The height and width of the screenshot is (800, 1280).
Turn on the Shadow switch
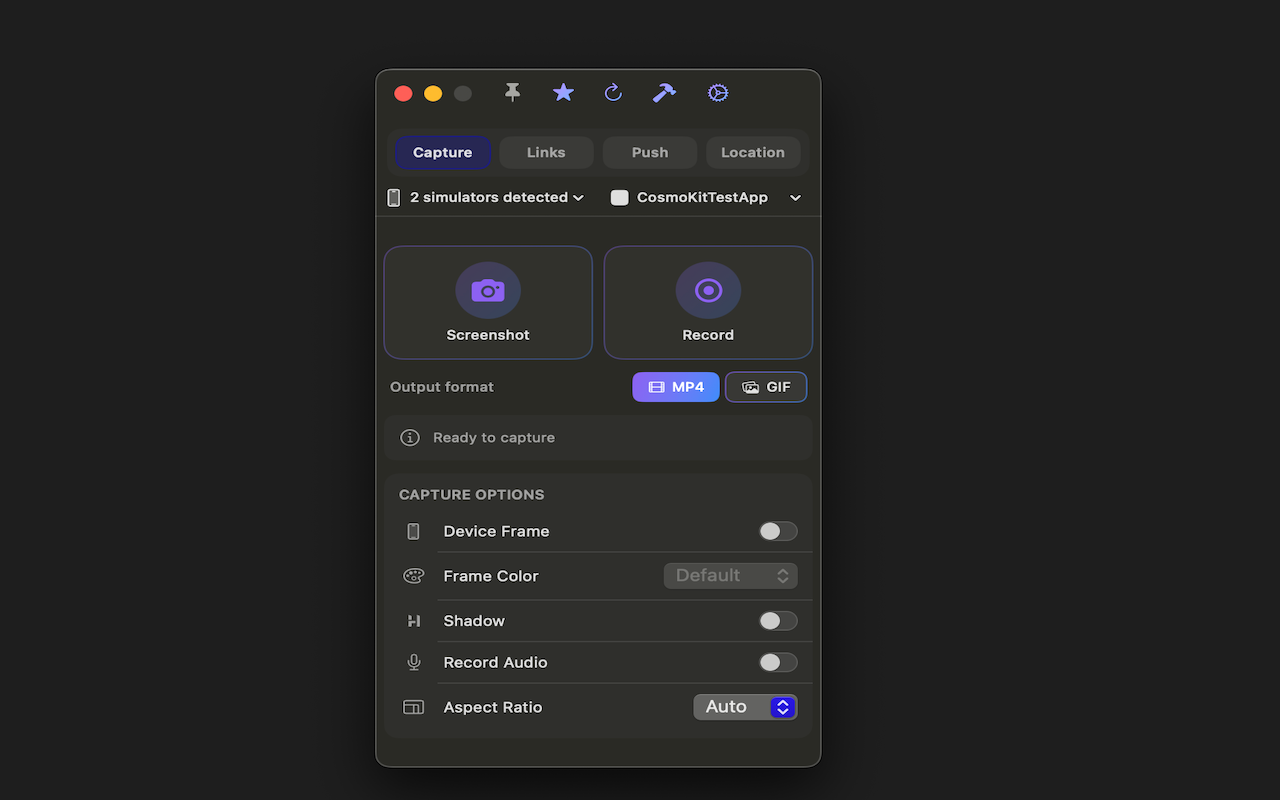tap(778, 620)
